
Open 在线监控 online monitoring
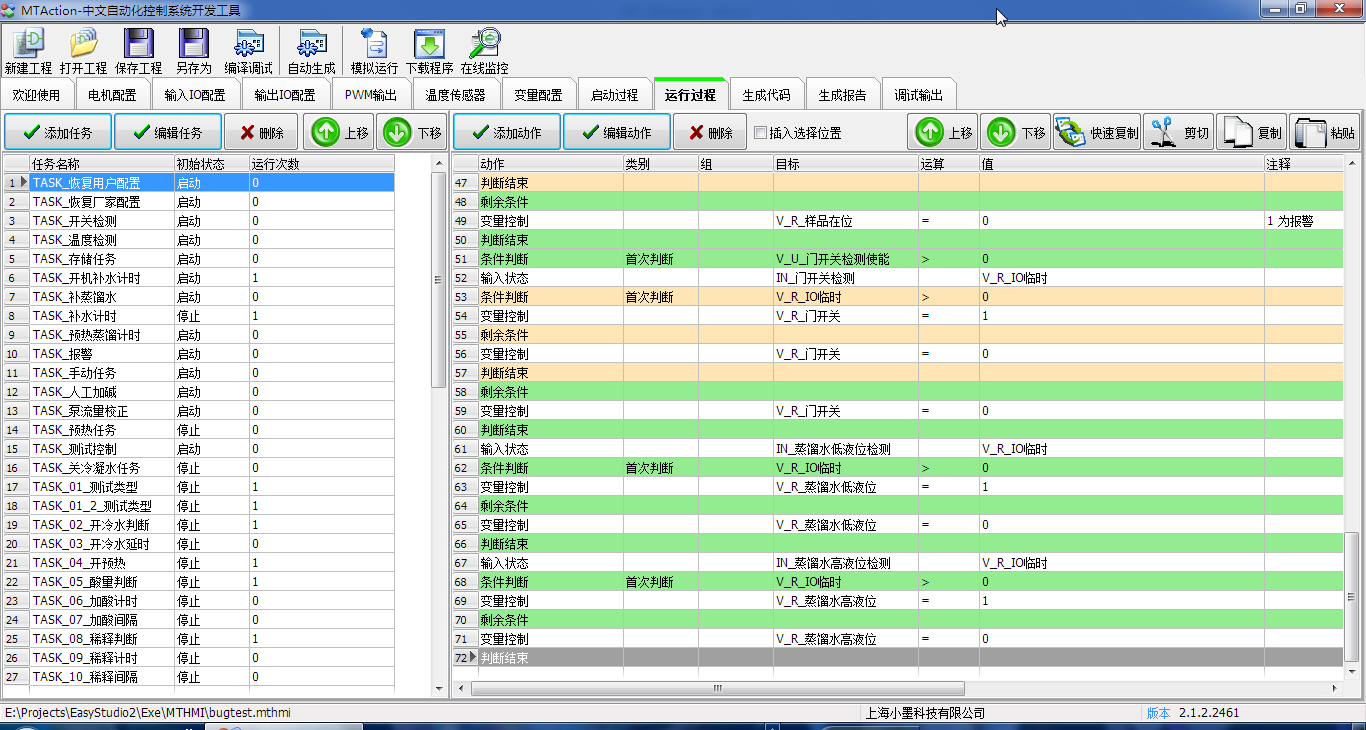tap(484, 44)
